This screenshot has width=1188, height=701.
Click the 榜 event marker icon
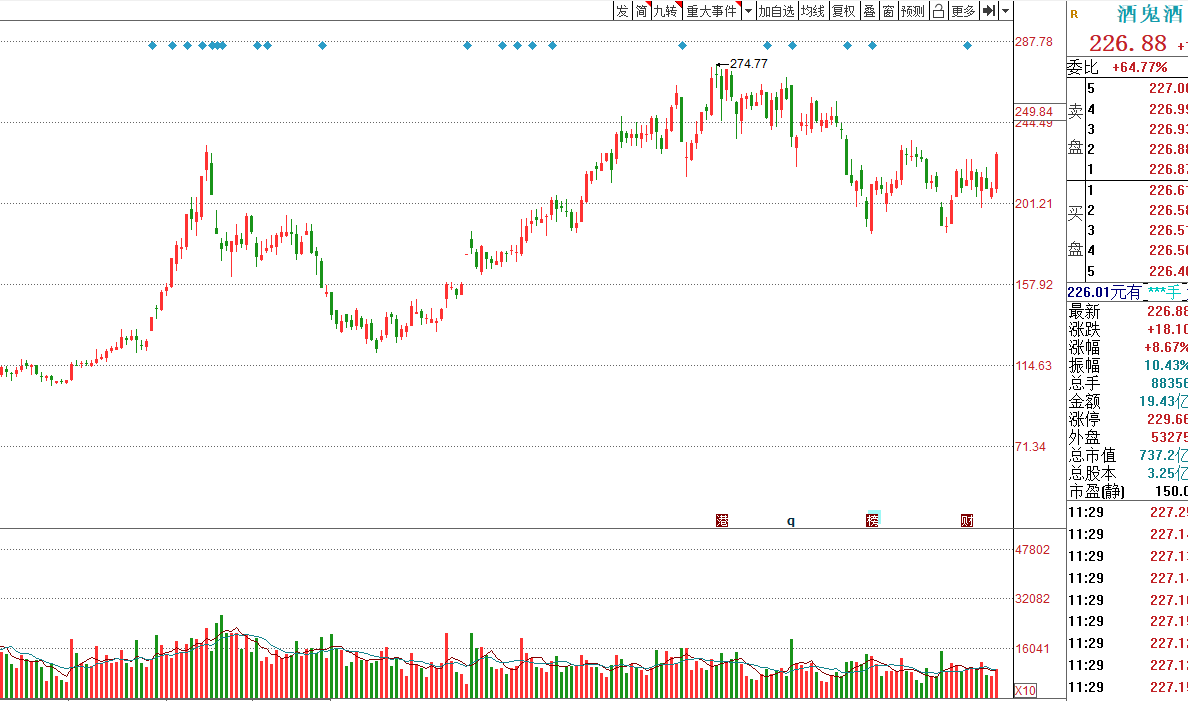(873, 520)
